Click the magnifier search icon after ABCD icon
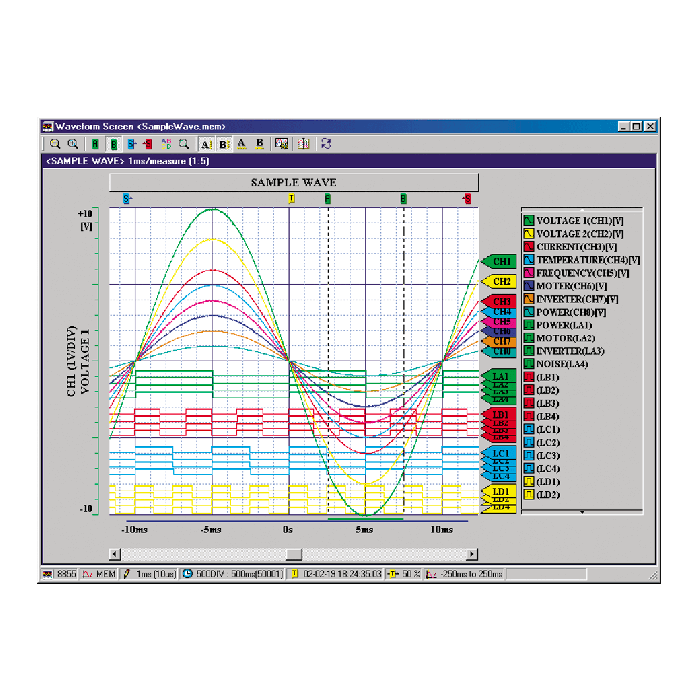 183,144
